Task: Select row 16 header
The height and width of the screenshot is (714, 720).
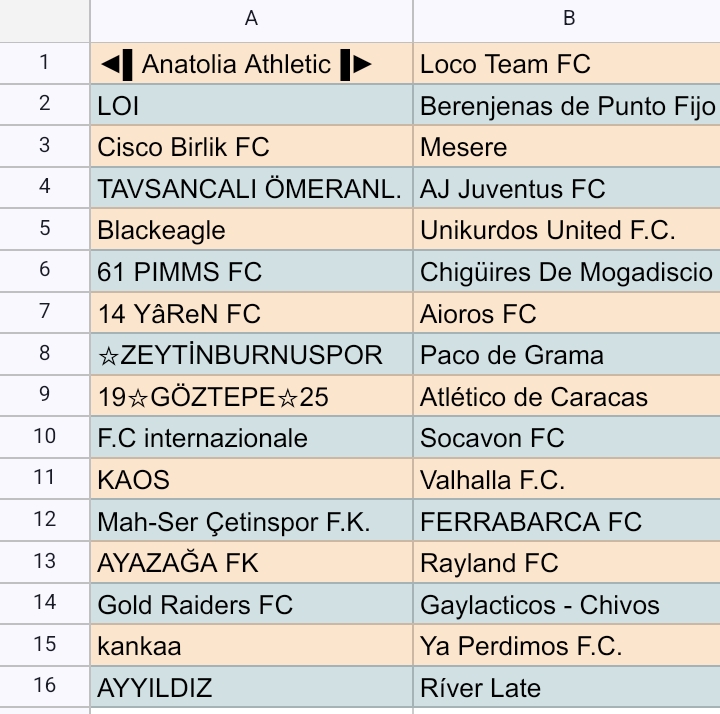Action: click(x=45, y=686)
